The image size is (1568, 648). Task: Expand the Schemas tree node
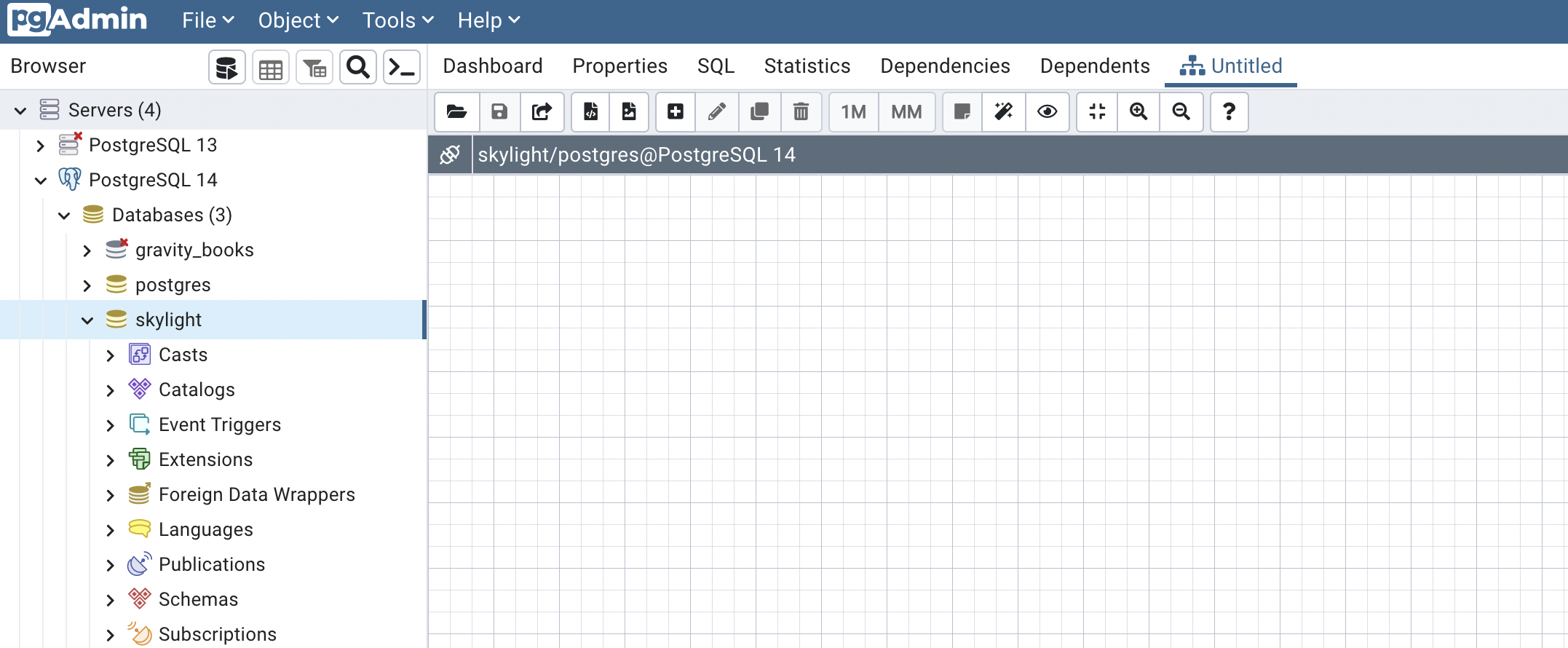110,600
